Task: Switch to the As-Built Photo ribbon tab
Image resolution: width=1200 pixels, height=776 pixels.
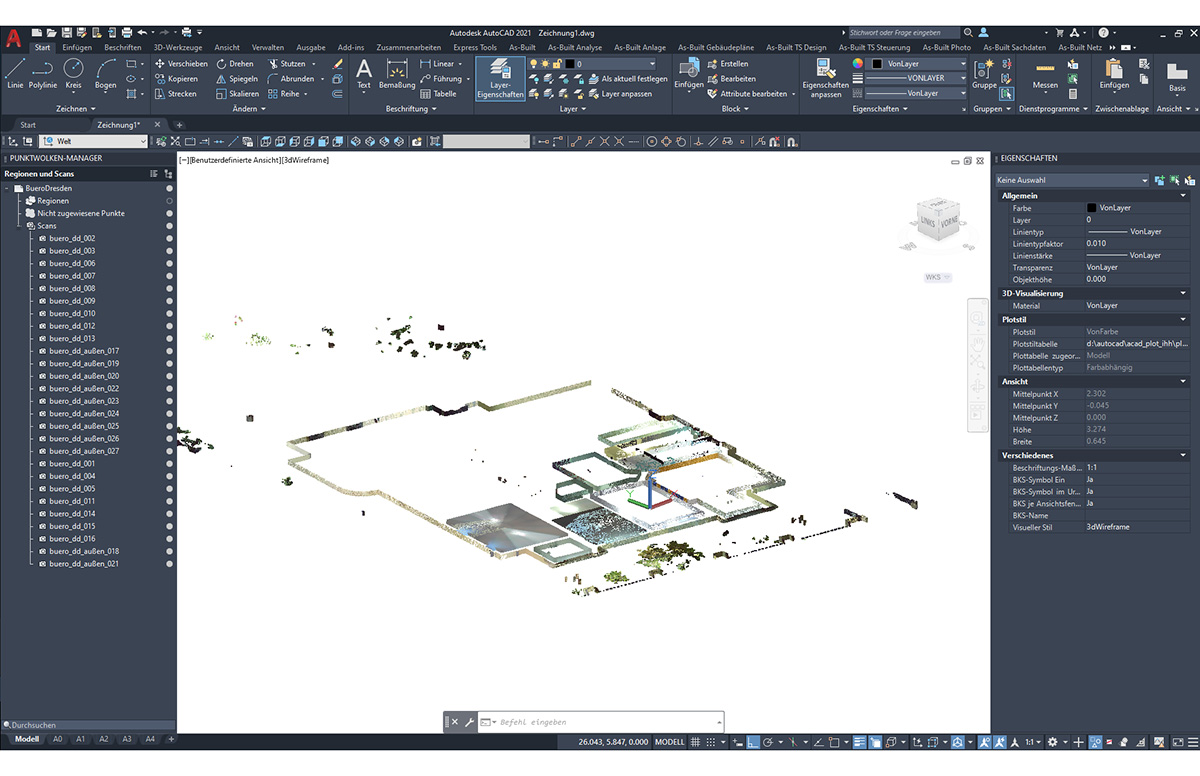Action: [946, 46]
